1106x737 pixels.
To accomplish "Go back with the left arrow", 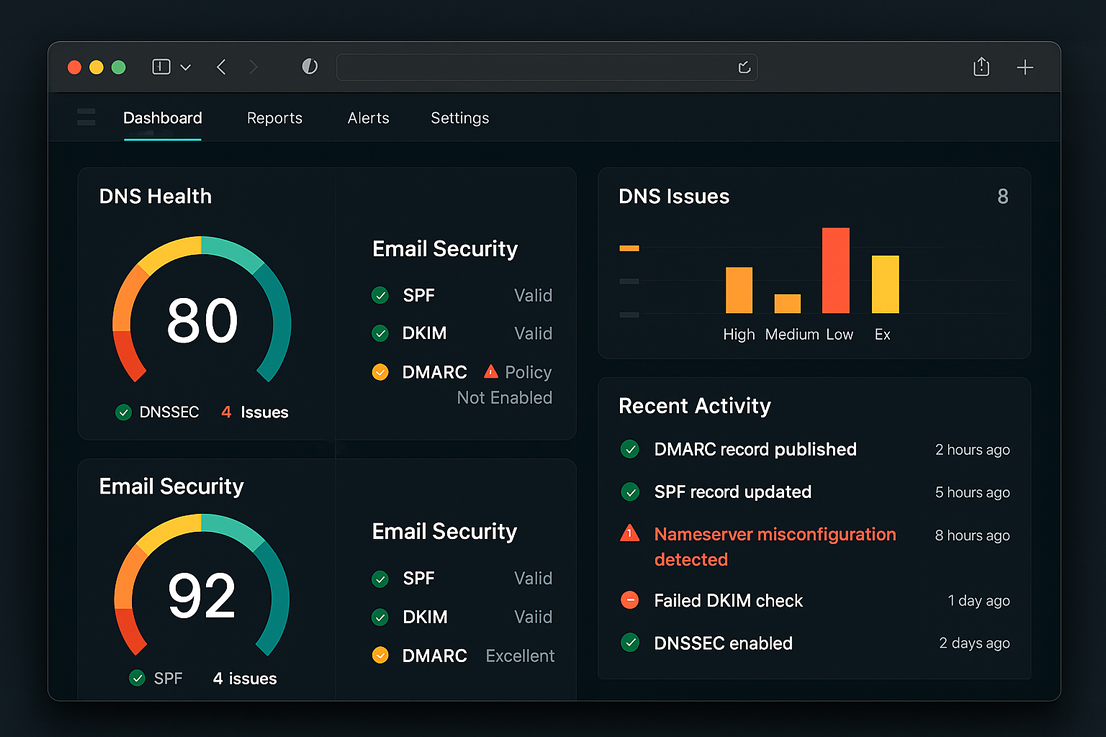I will (221, 67).
